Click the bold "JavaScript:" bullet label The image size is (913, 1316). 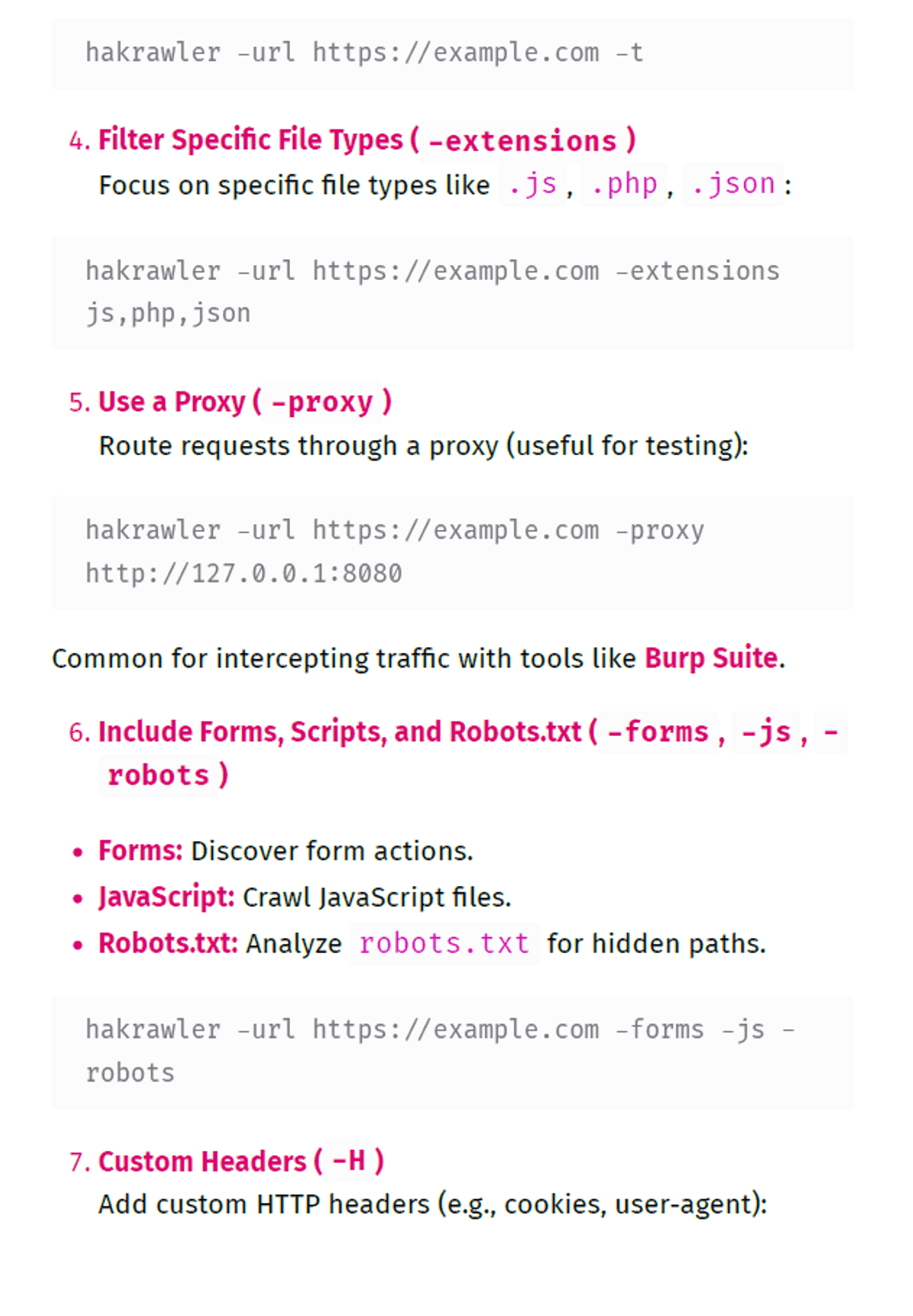[x=167, y=898]
